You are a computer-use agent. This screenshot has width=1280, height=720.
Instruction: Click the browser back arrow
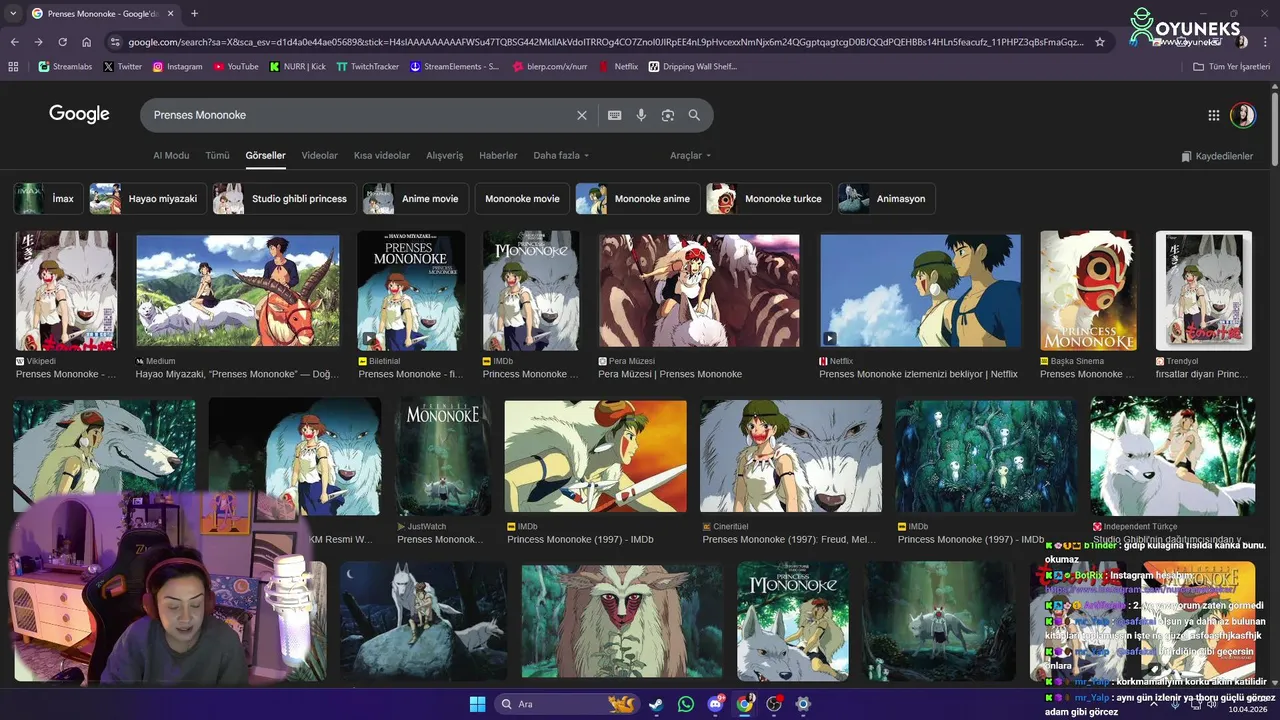(14, 42)
